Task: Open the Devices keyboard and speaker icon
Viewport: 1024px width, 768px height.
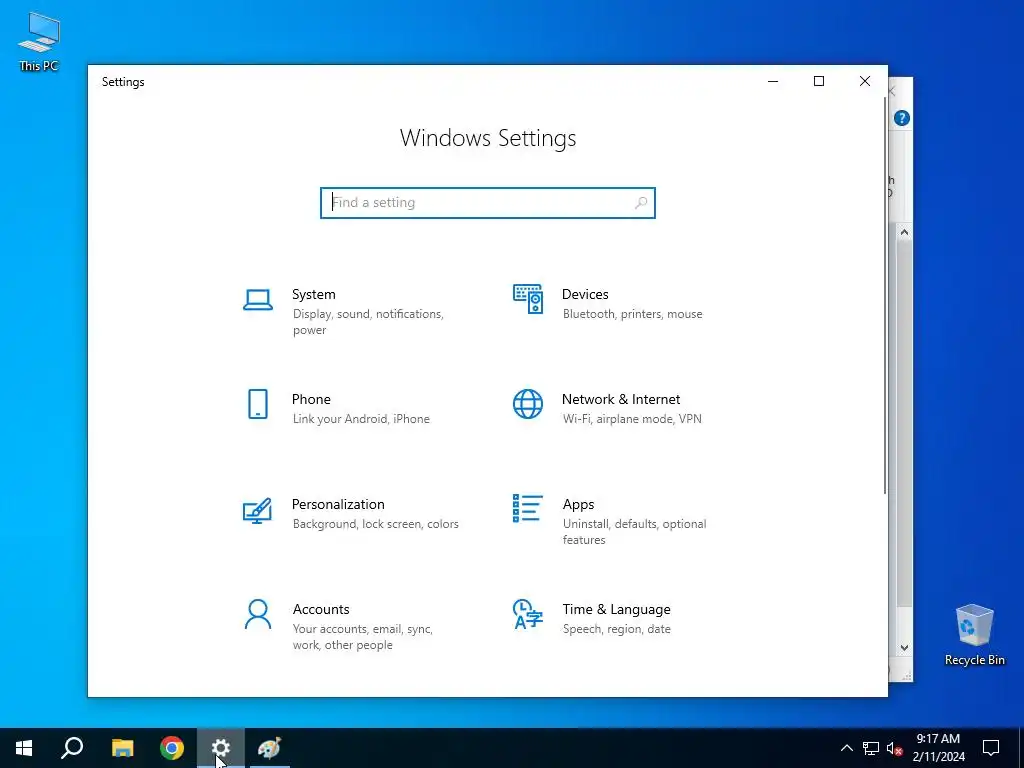Action: click(x=528, y=298)
